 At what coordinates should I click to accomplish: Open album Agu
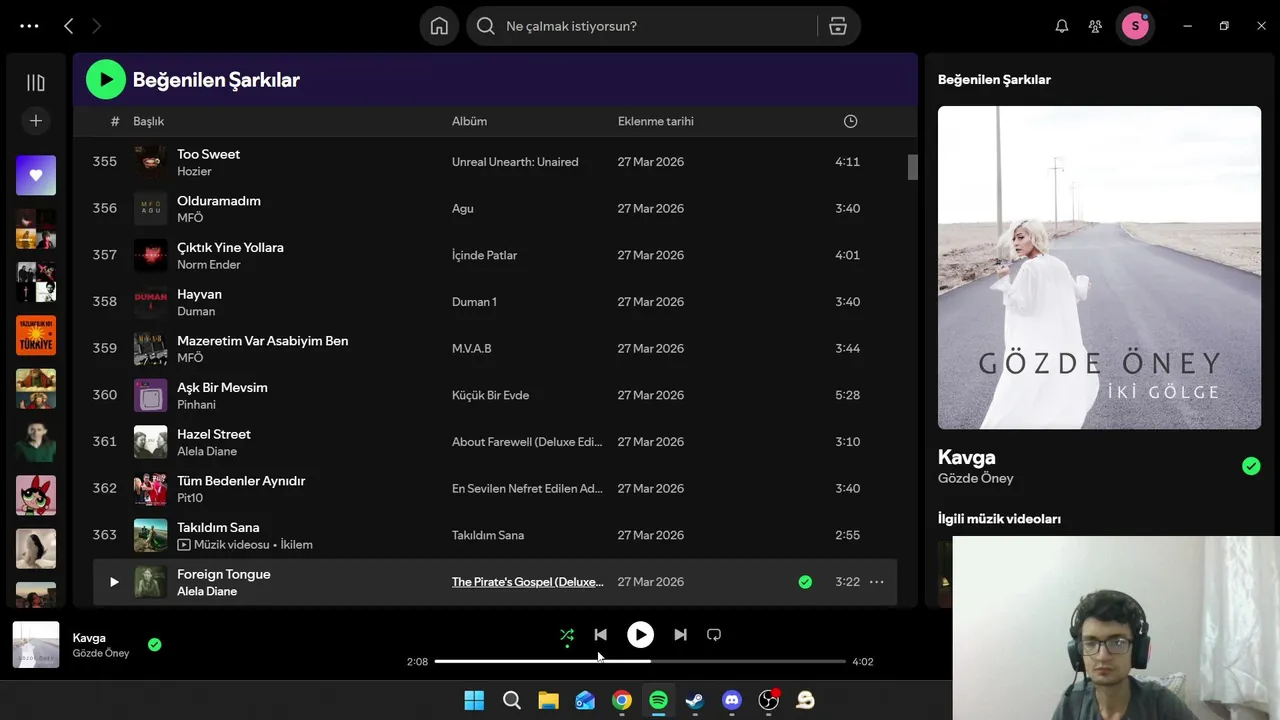click(463, 209)
